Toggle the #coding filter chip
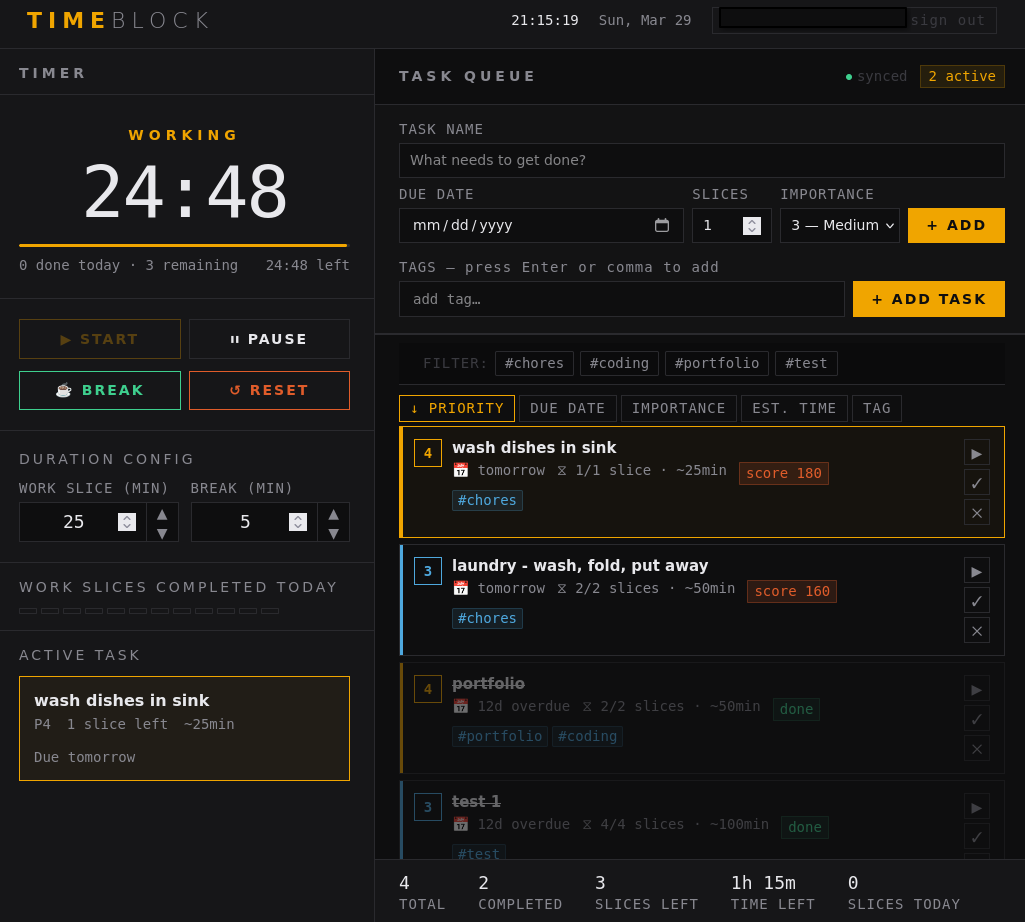Screen dimensions: 1025x922 (618, 363)
